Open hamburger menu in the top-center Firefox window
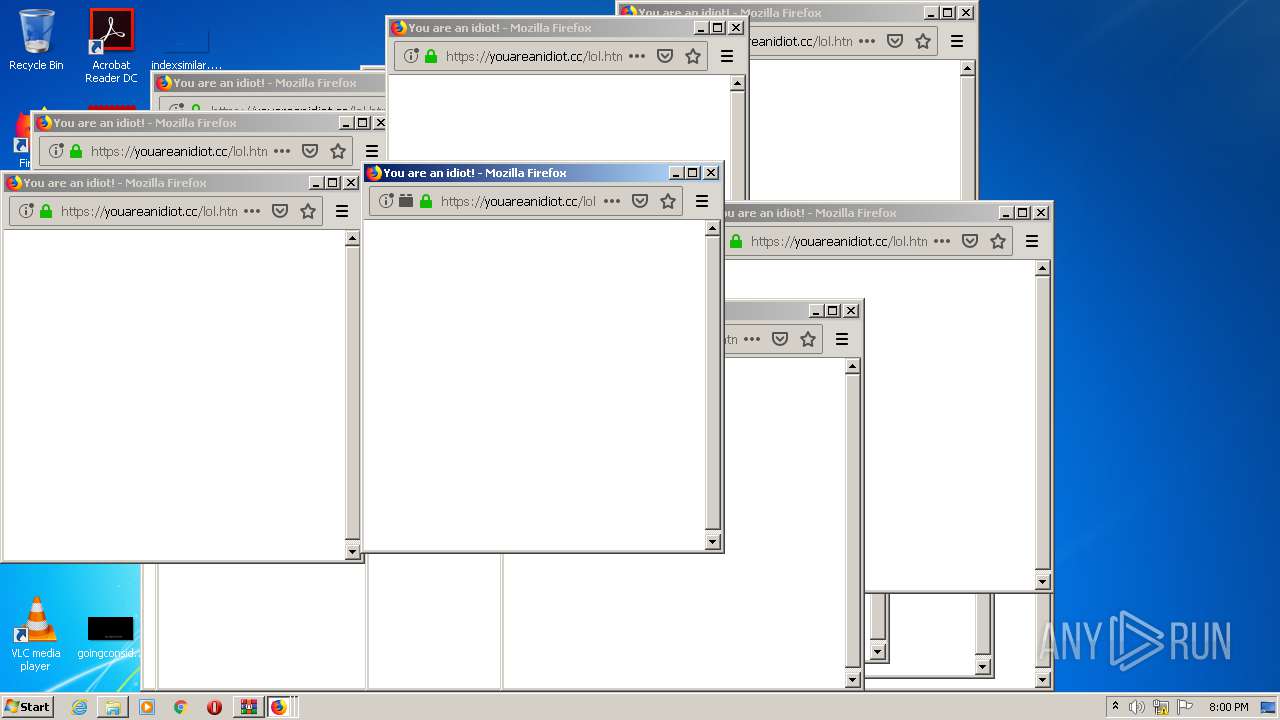This screenshot has width=1280, height=720. point(727,56)
